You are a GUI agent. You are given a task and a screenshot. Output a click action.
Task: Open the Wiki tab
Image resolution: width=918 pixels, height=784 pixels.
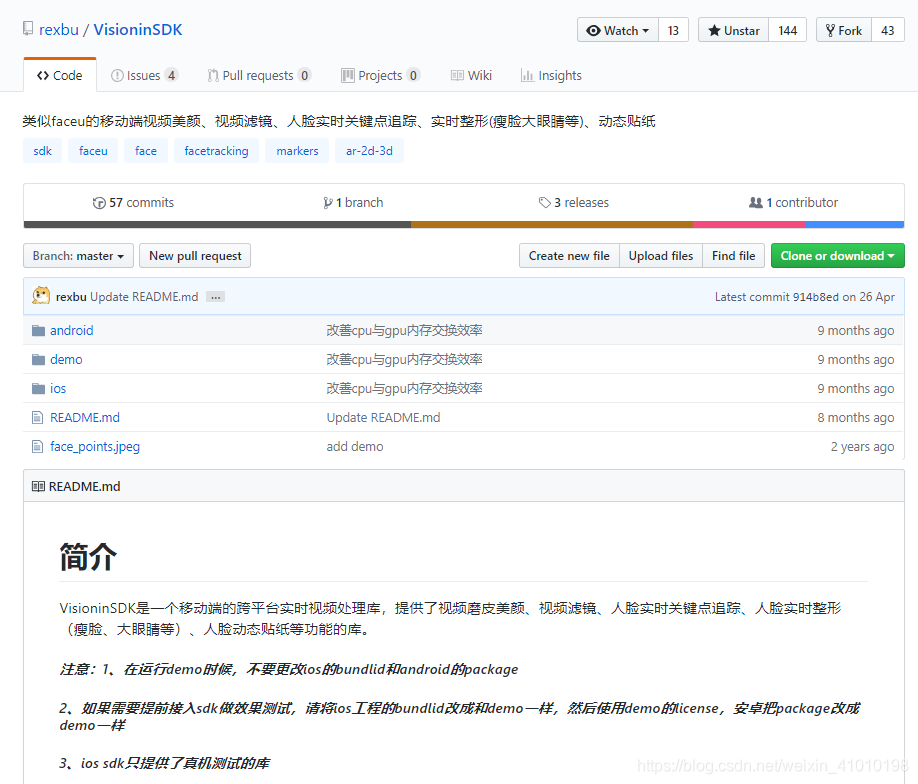[471, 76]
